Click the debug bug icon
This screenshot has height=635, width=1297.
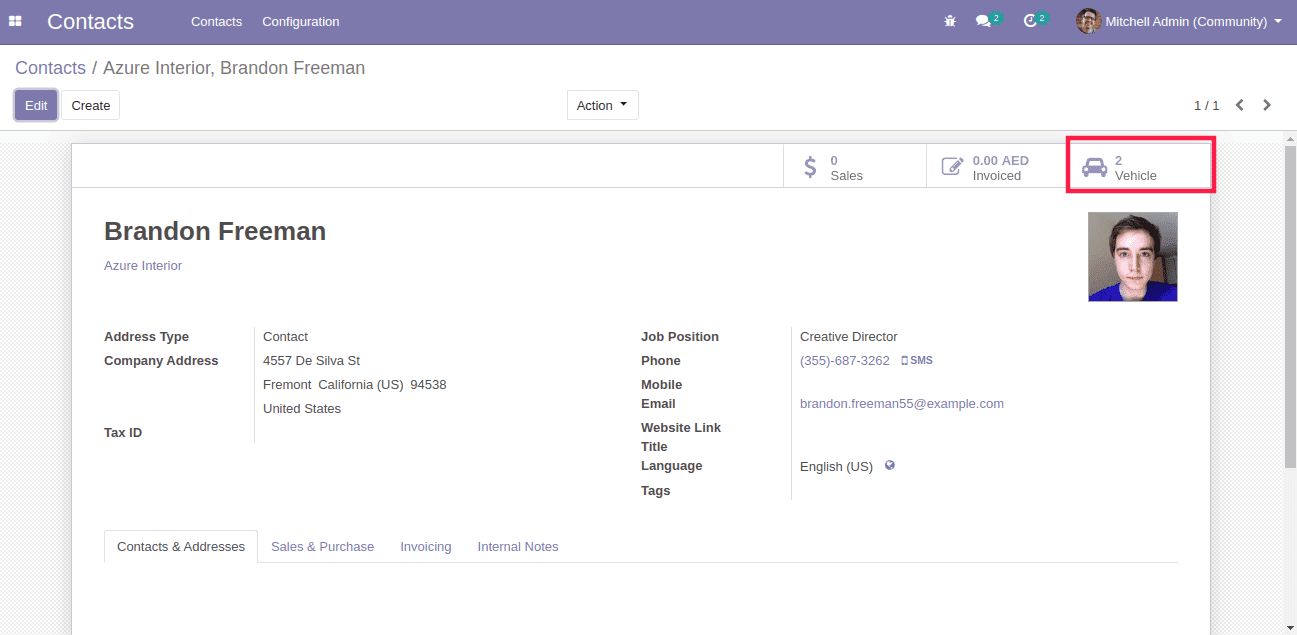tap(950, 21)
